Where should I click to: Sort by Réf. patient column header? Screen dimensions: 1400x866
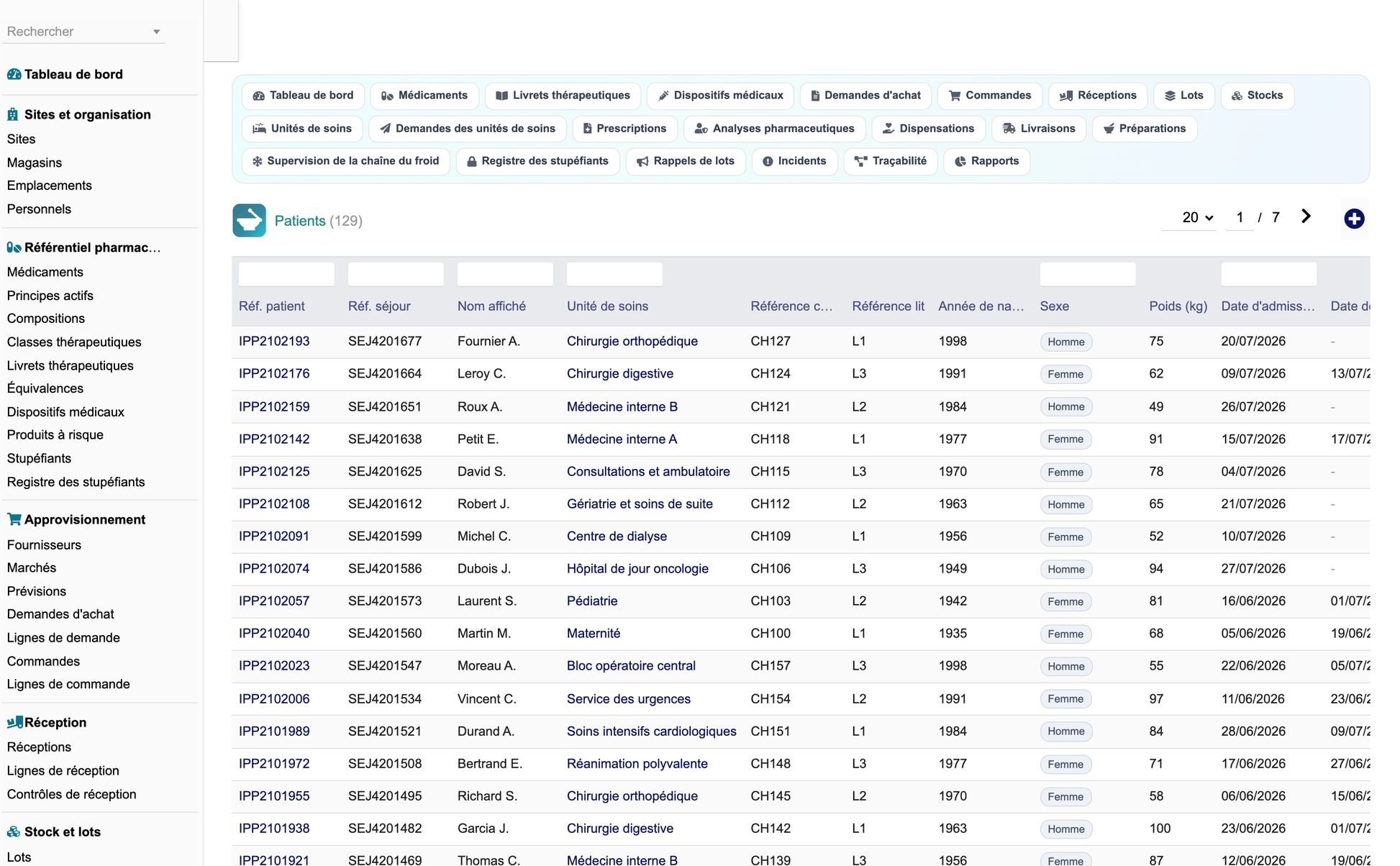(272, 306)
